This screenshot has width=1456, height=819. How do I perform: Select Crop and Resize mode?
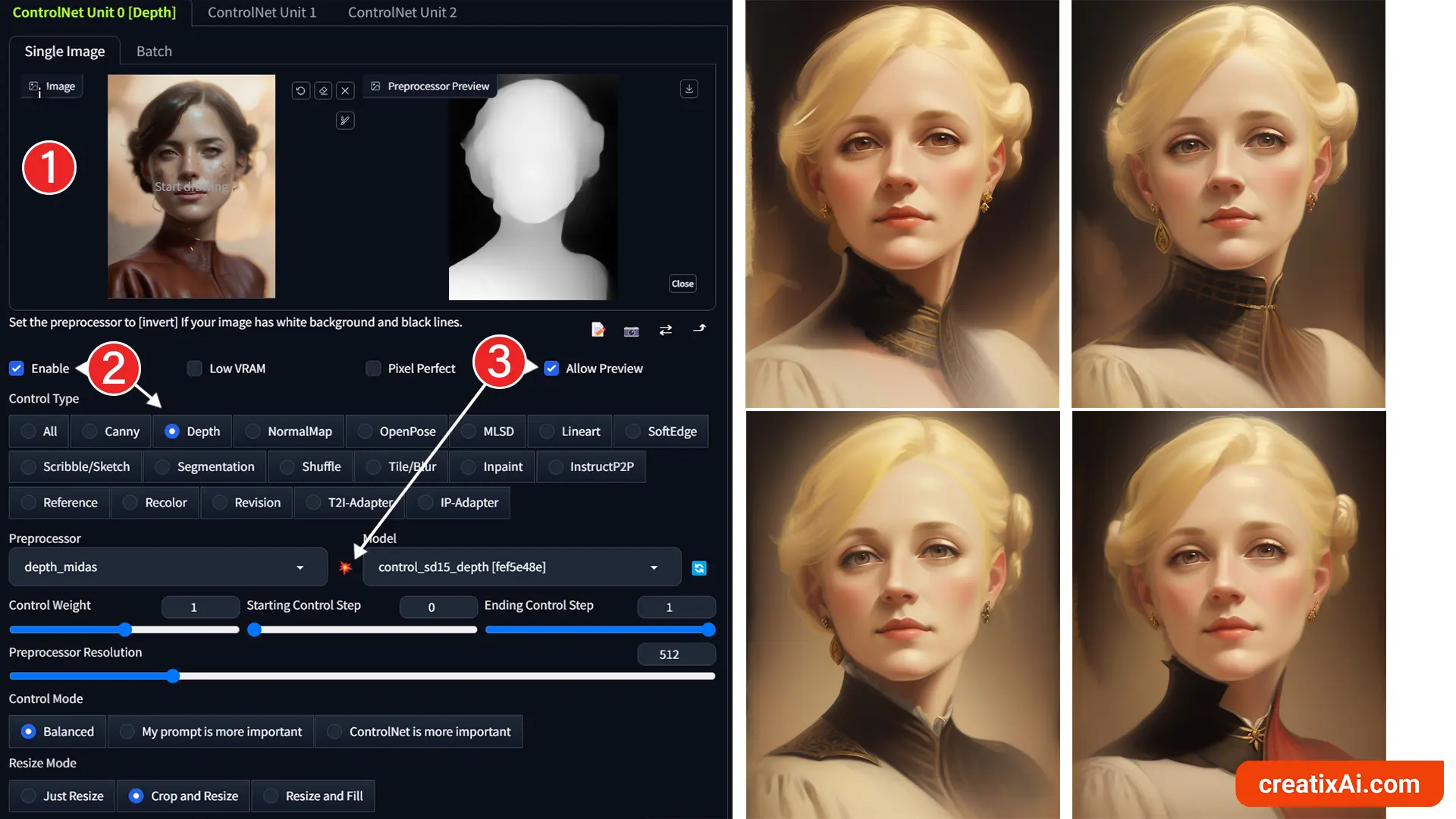pyautogui.click(x=184, y=796)
